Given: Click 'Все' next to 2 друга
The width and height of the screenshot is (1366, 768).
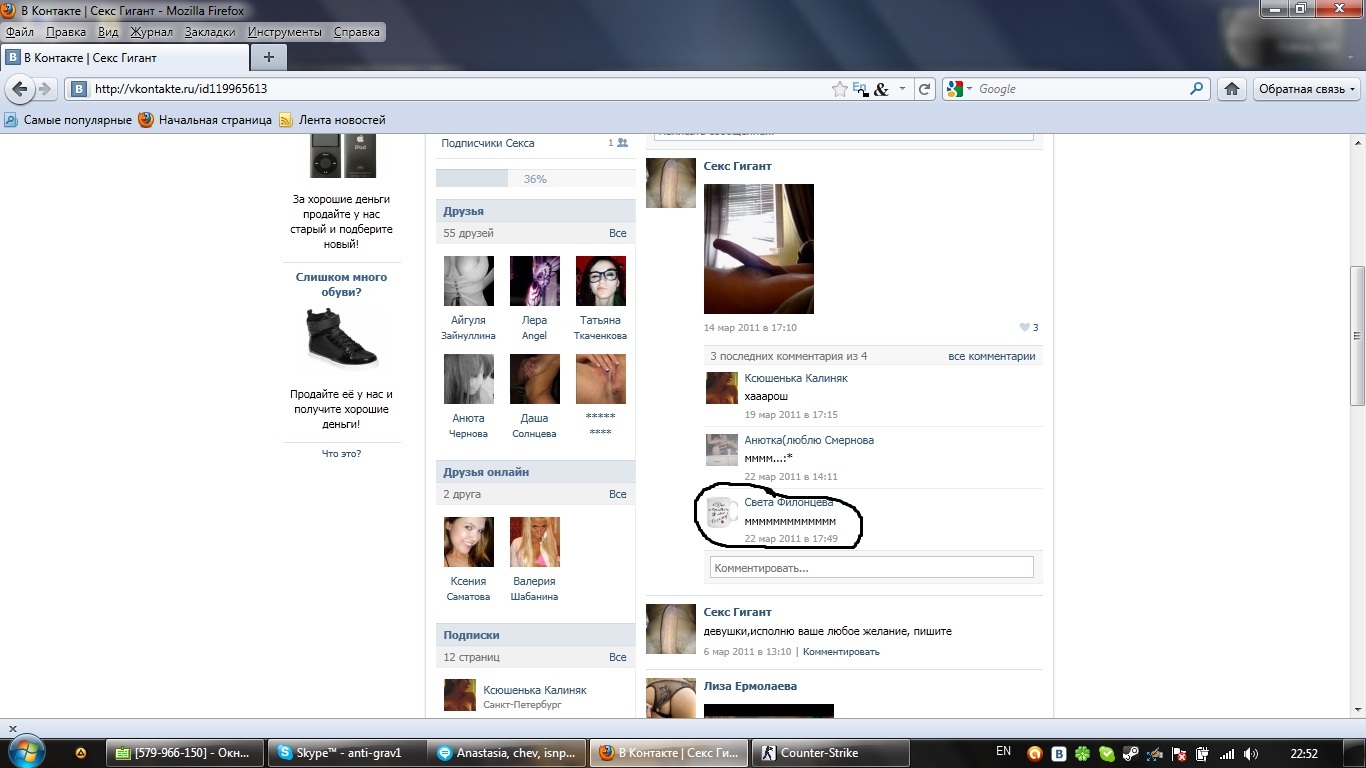Looking at the screenshot, I should (x=618, y=494).
